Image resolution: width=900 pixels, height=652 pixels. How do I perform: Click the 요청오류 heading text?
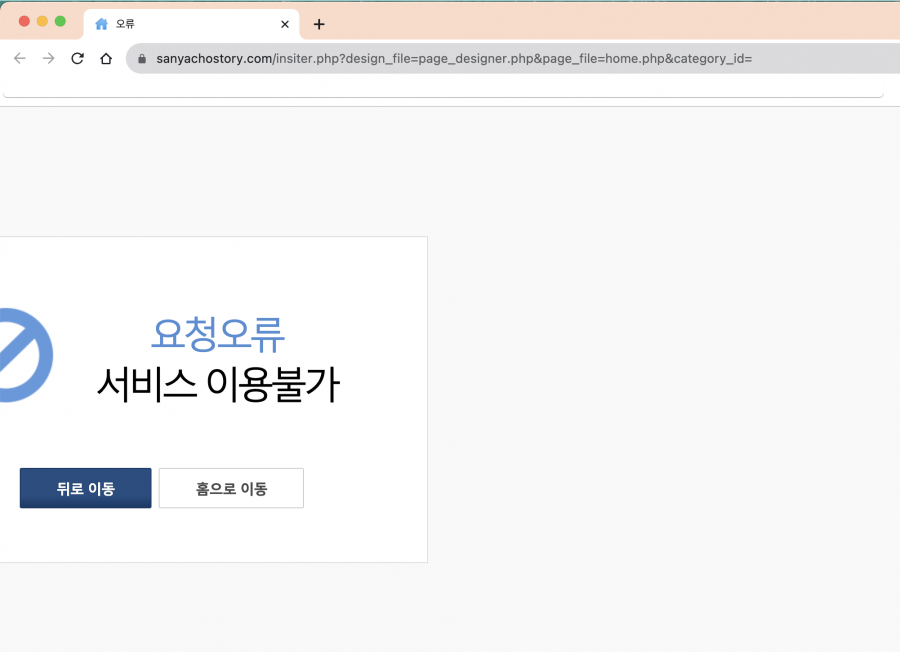(218, 333)
